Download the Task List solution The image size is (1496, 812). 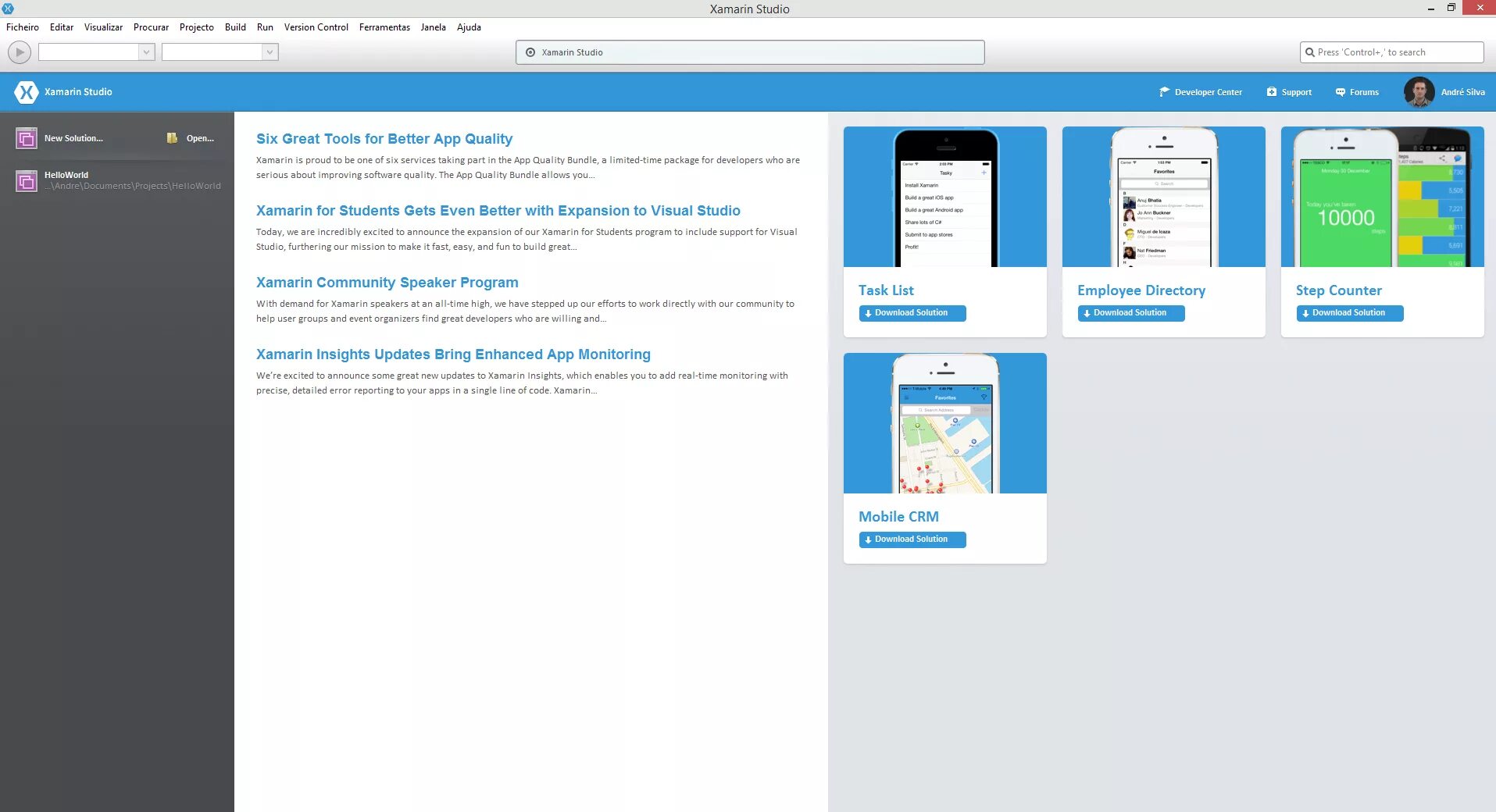click(x=912, y=313)
